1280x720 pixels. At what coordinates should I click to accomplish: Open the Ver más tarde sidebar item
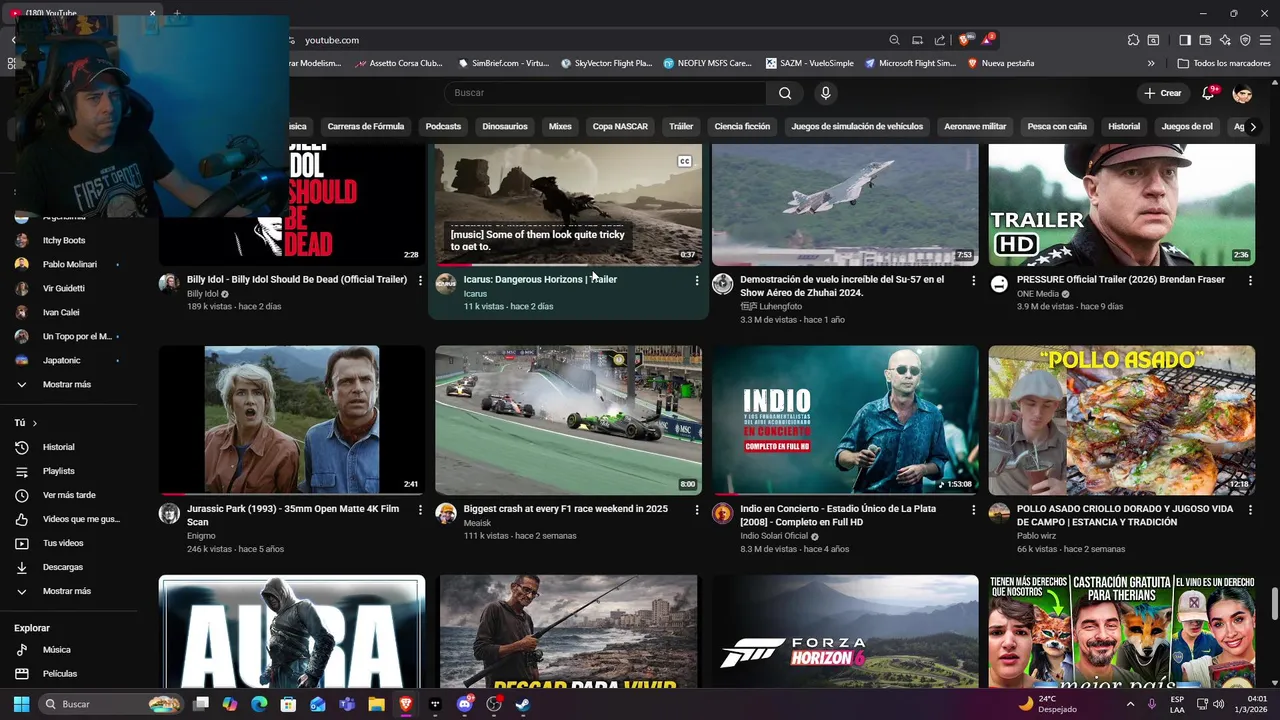(70, 495)
